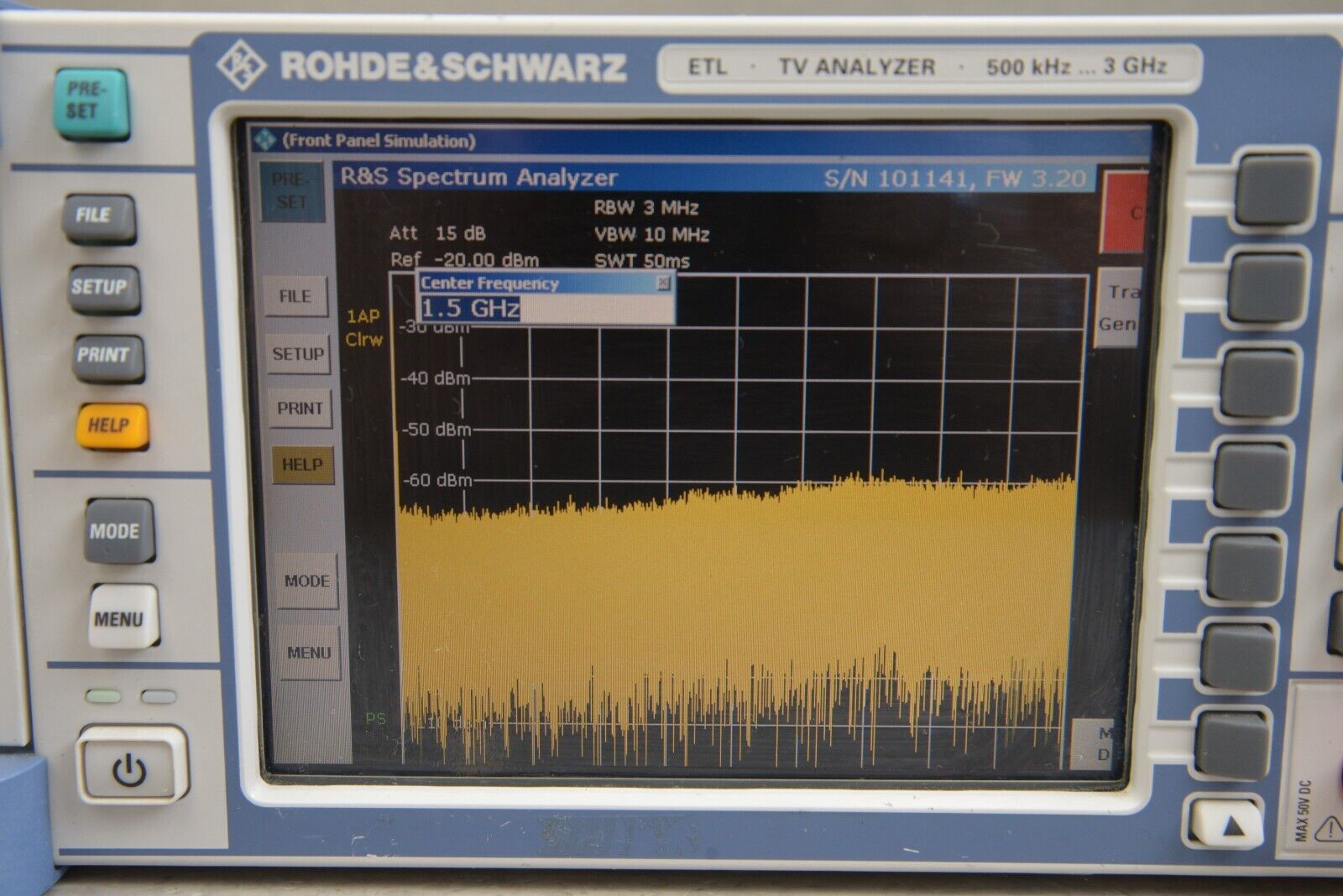Hit the power standby button
This screenshot has width=1343, height=896.
130,766
